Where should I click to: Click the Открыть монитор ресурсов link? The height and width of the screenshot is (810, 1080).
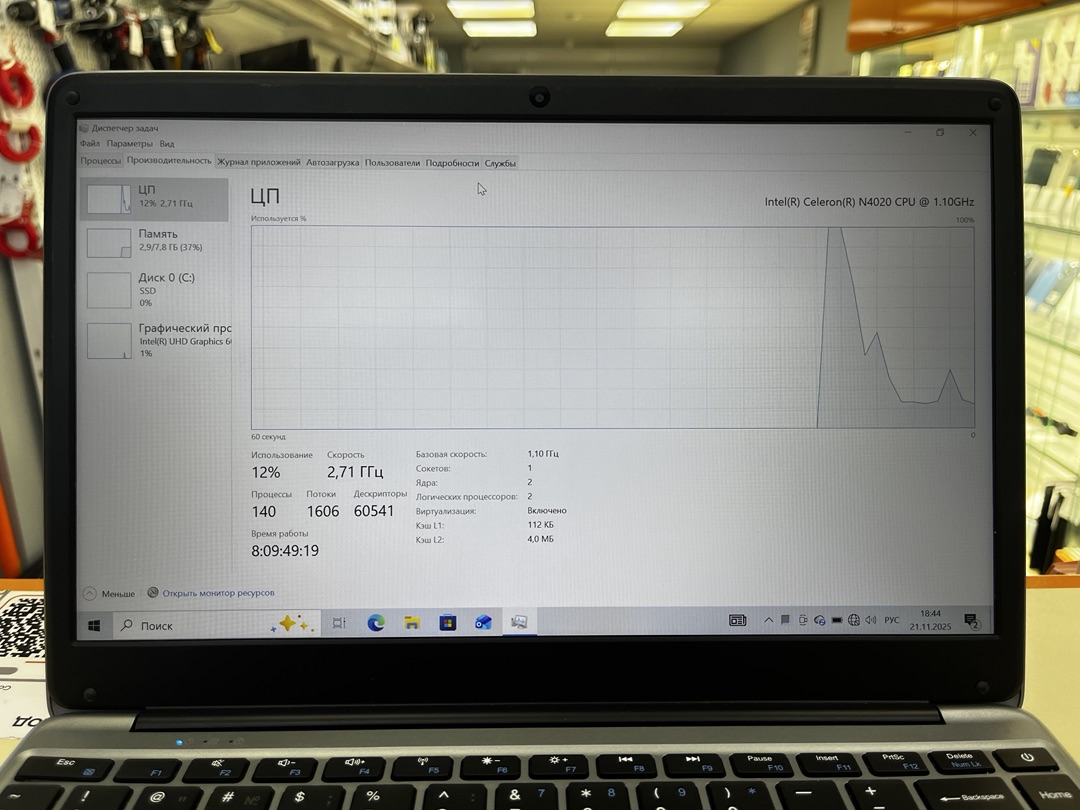pos(218,593)
